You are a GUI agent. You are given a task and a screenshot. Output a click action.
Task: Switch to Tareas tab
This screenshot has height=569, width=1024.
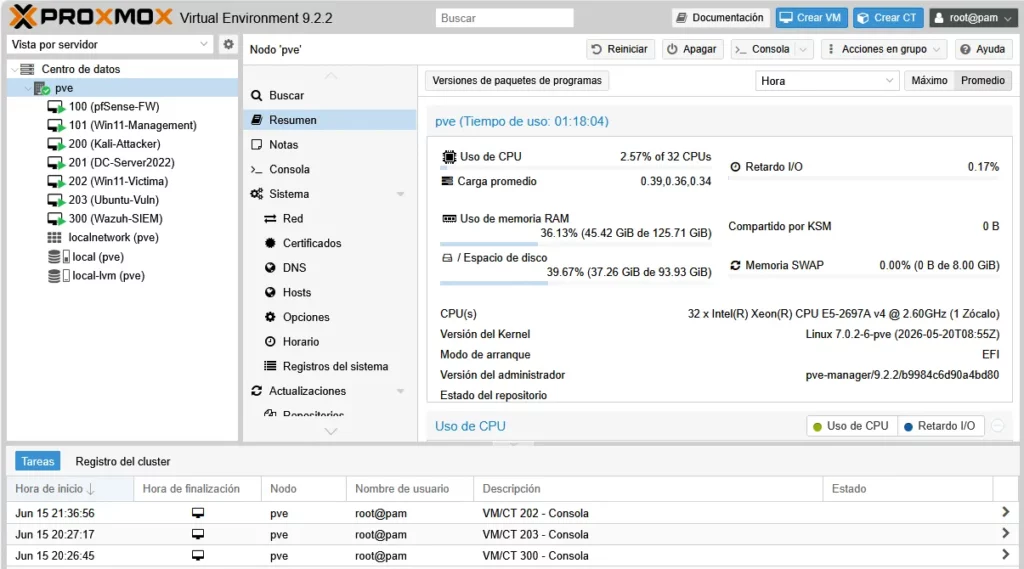click(38, 462)
